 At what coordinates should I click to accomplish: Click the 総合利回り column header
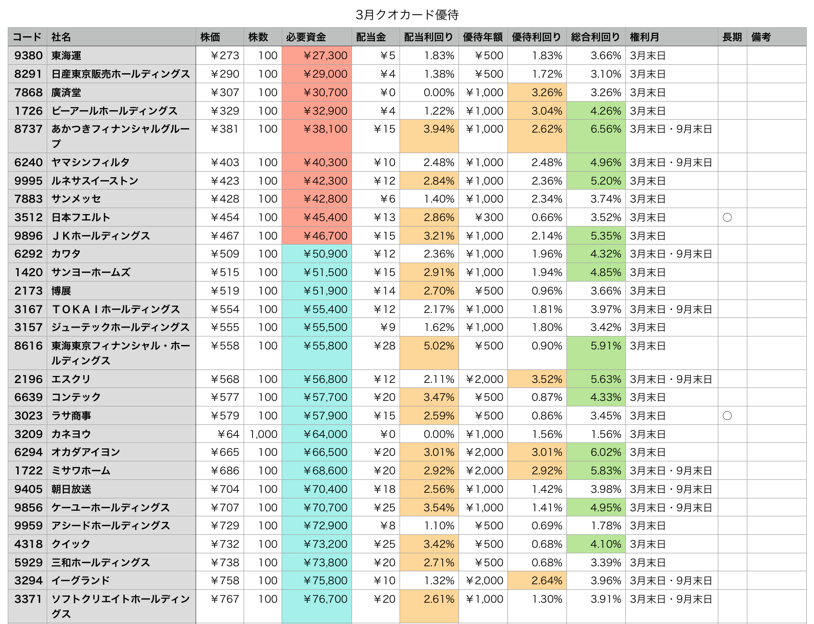coord(595,37)
